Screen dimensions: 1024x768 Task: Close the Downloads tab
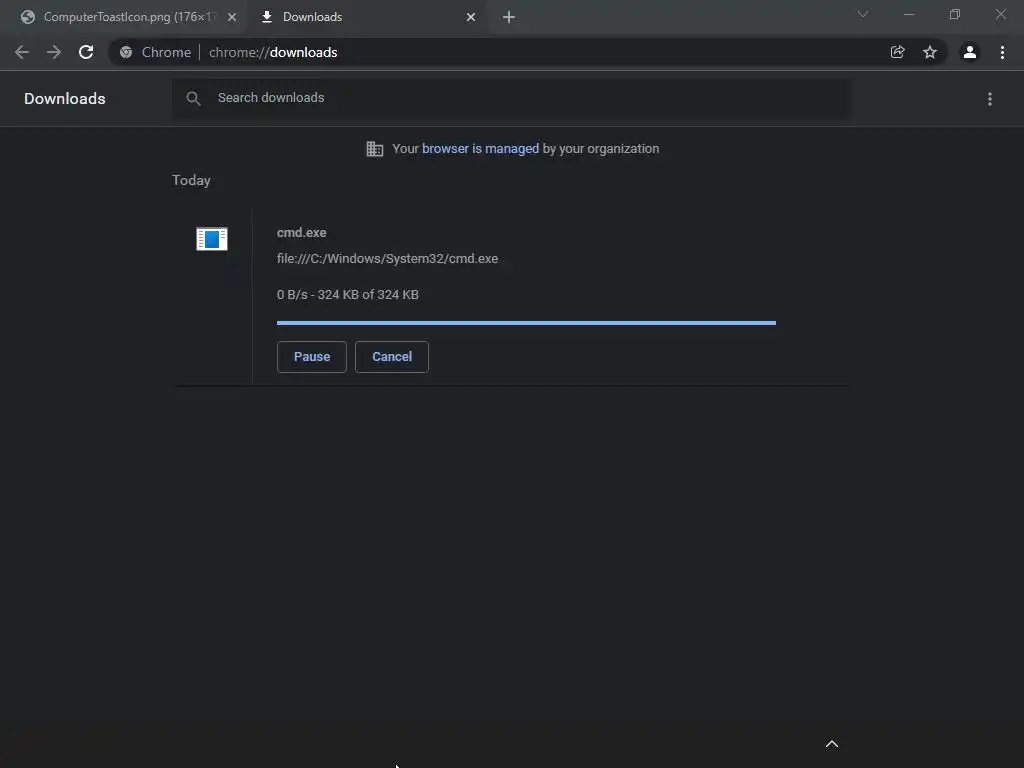click(x=471, y=17)
